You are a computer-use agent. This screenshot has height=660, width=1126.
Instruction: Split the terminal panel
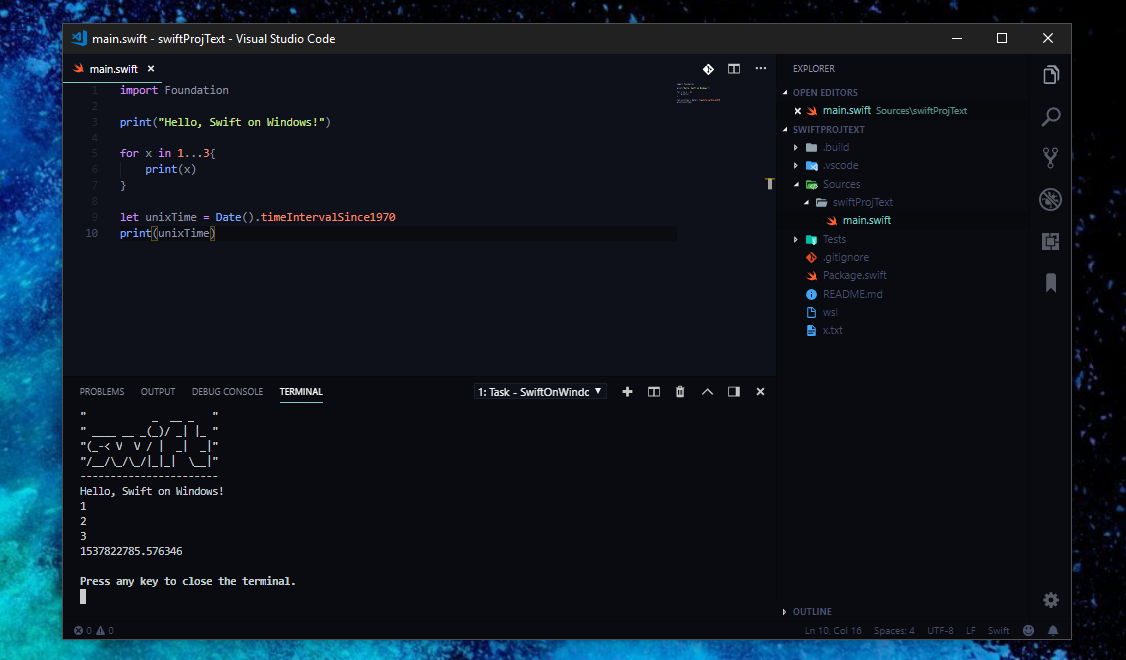click(653, 391)
